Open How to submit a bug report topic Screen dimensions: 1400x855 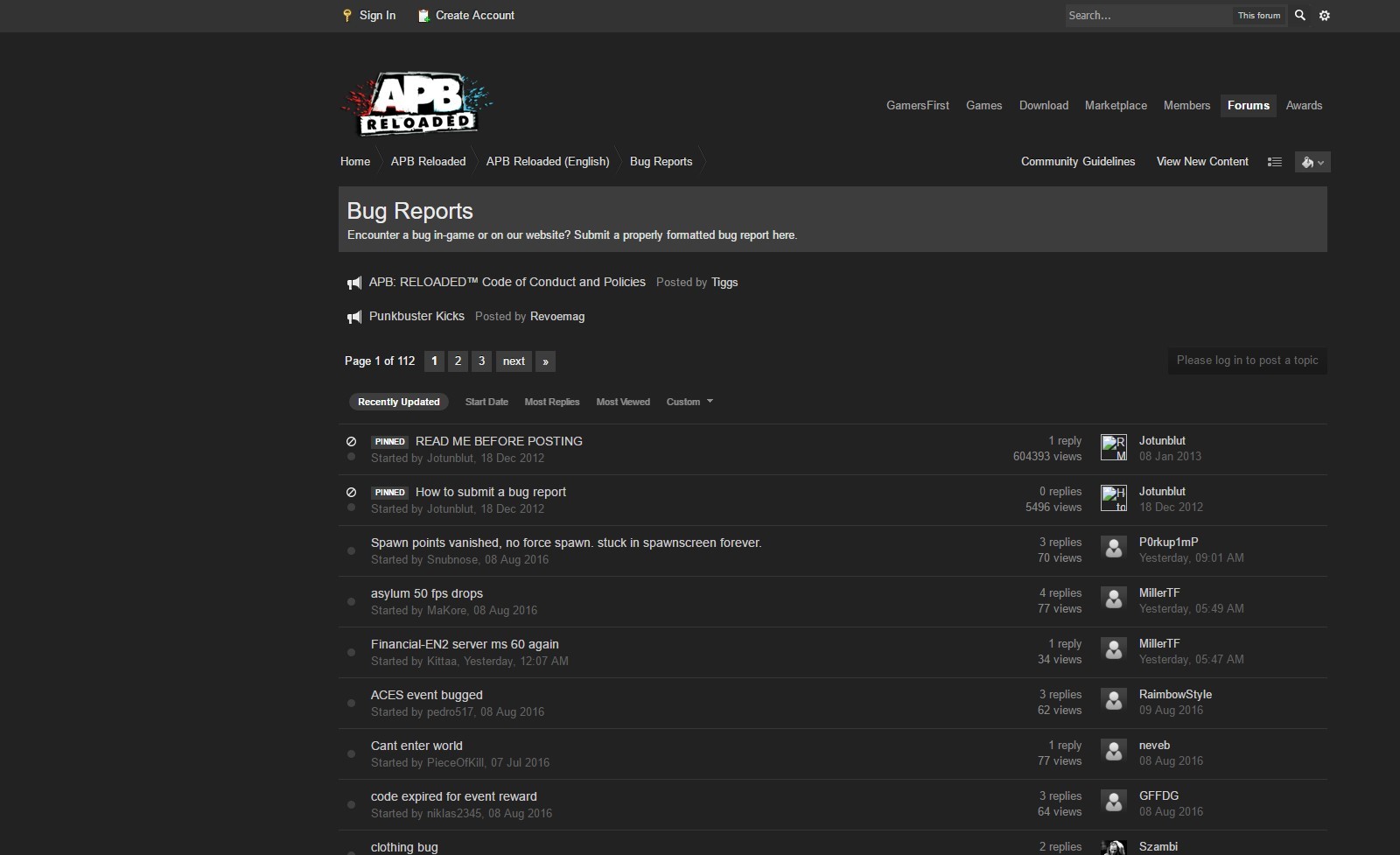(491, 492)
